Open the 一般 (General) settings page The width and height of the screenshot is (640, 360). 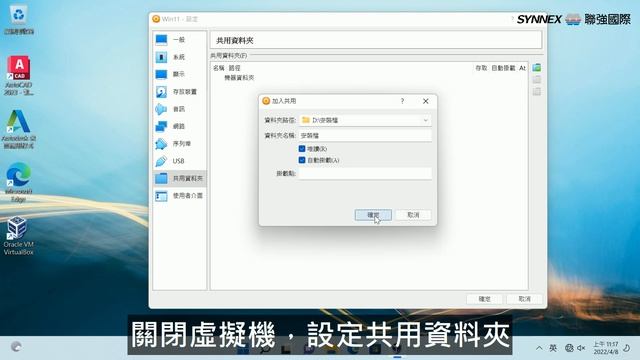point(180,40)
